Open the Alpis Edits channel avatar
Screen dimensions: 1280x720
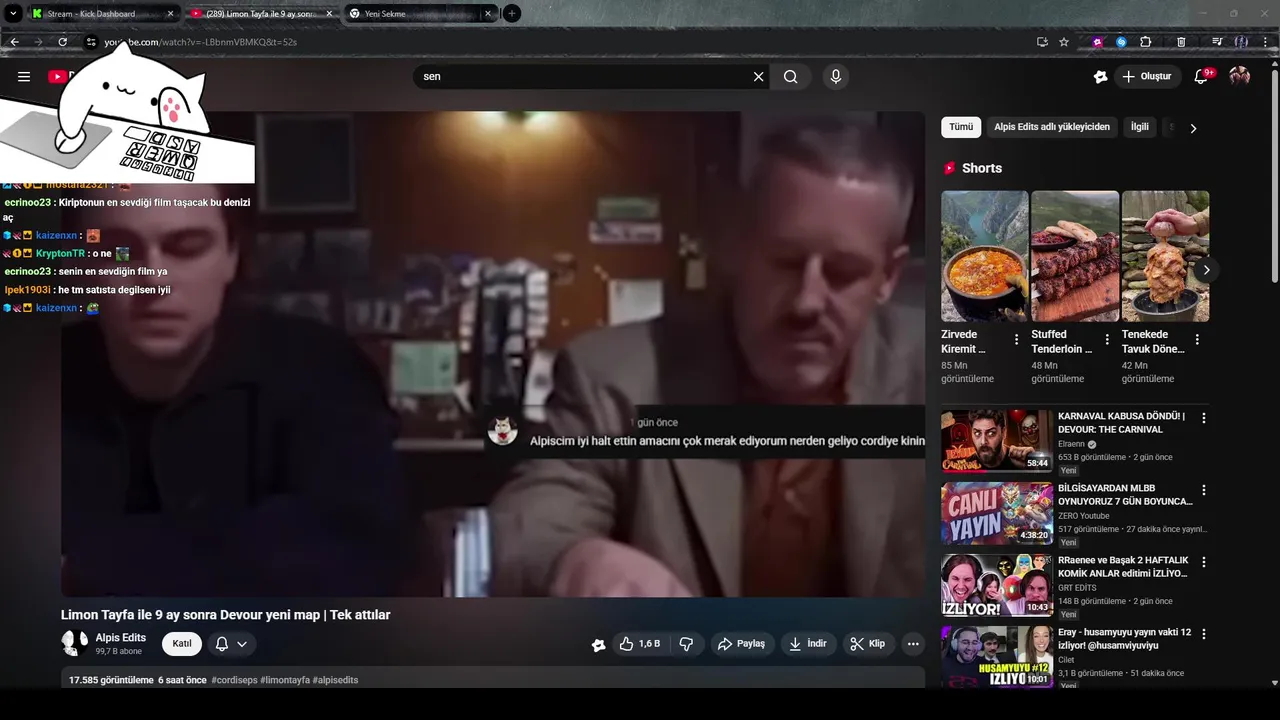point(75,643)
